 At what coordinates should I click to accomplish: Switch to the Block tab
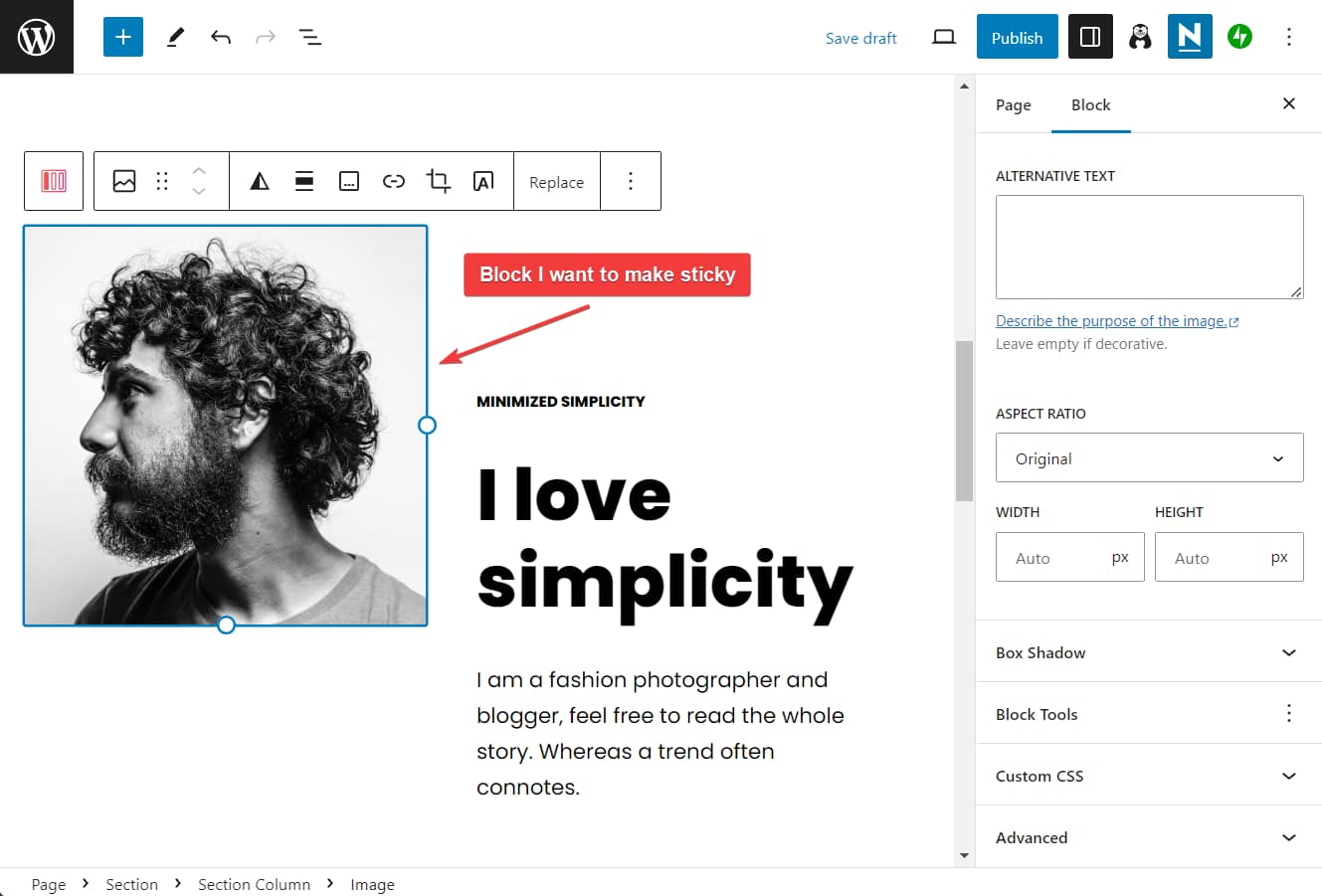pos(1090,104)
